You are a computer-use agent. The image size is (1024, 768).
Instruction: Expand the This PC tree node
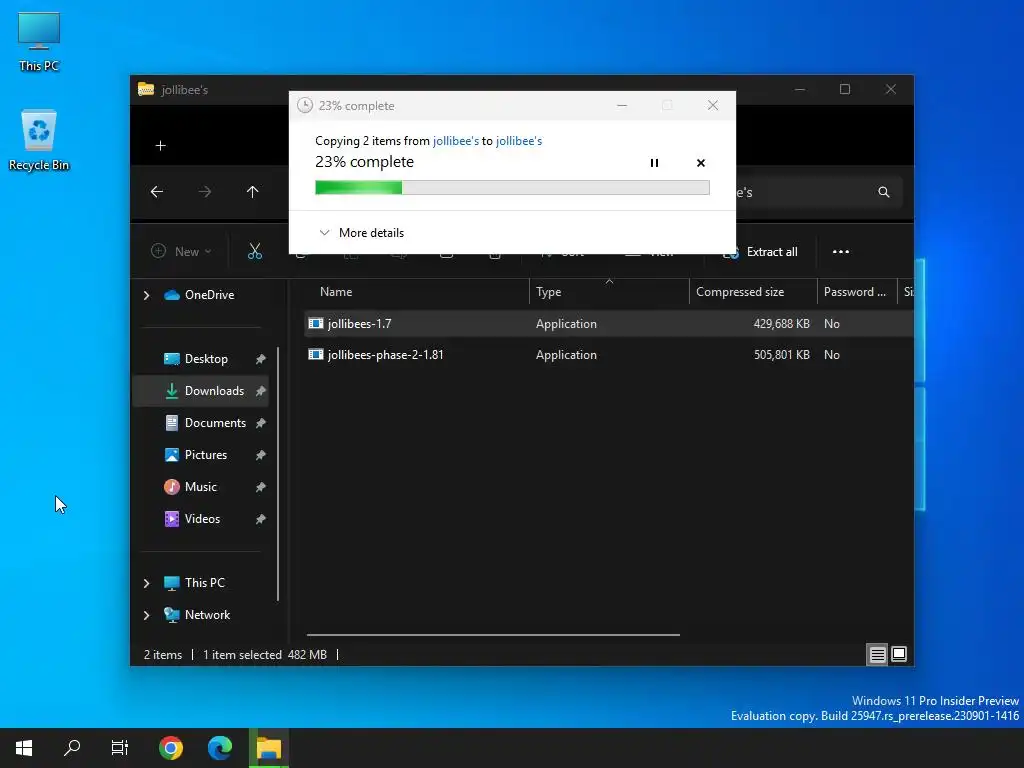coord(146,583)
